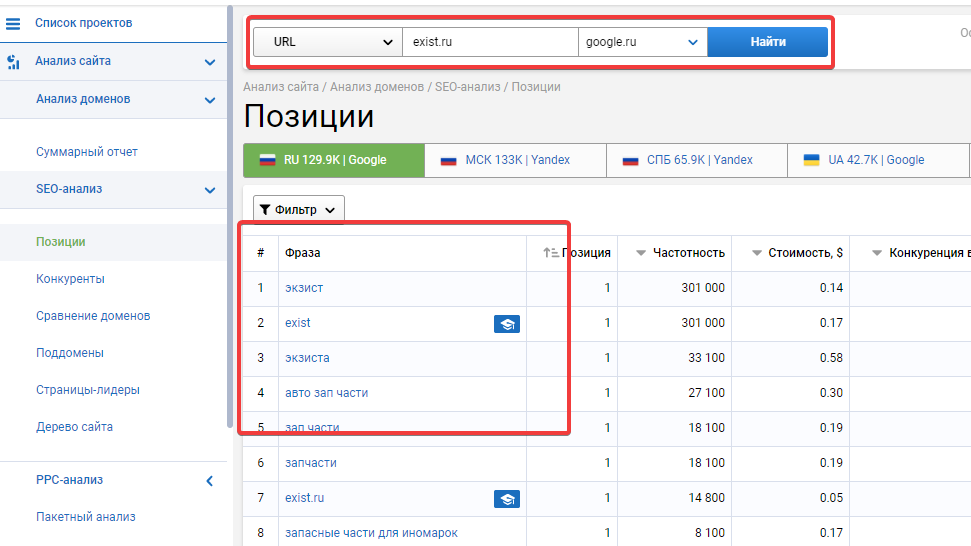
Task: Click the phrase link запчасти
Action: pyautogui.click(x=311, y=463)
